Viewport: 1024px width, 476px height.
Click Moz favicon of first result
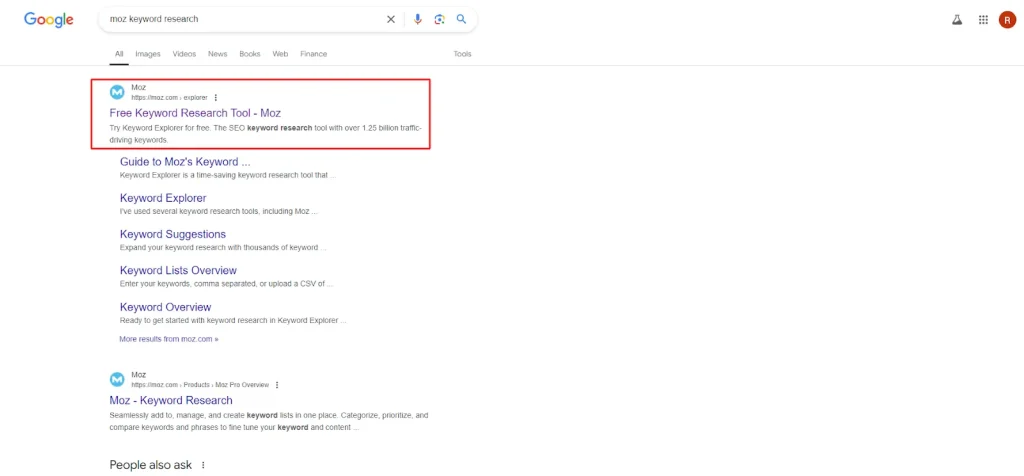117,92
